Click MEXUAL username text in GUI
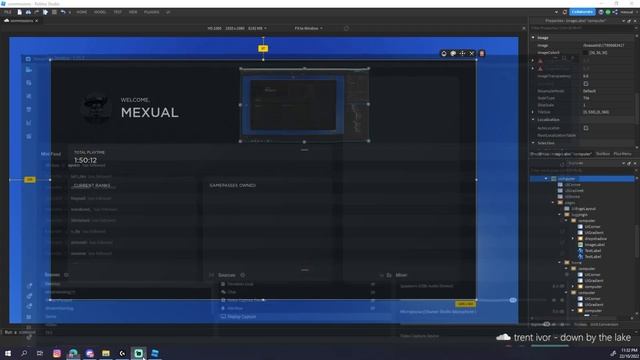This screenshot has height=360, width=640. [x=149, y=113]
